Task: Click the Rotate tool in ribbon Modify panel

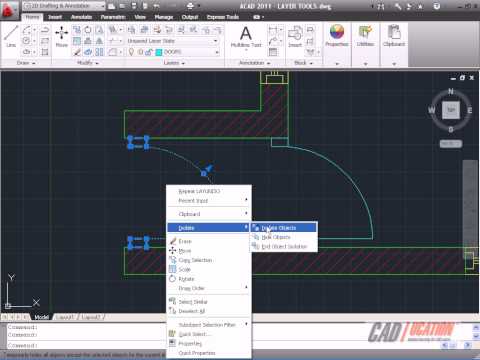Action: click(x=88, y=30)
